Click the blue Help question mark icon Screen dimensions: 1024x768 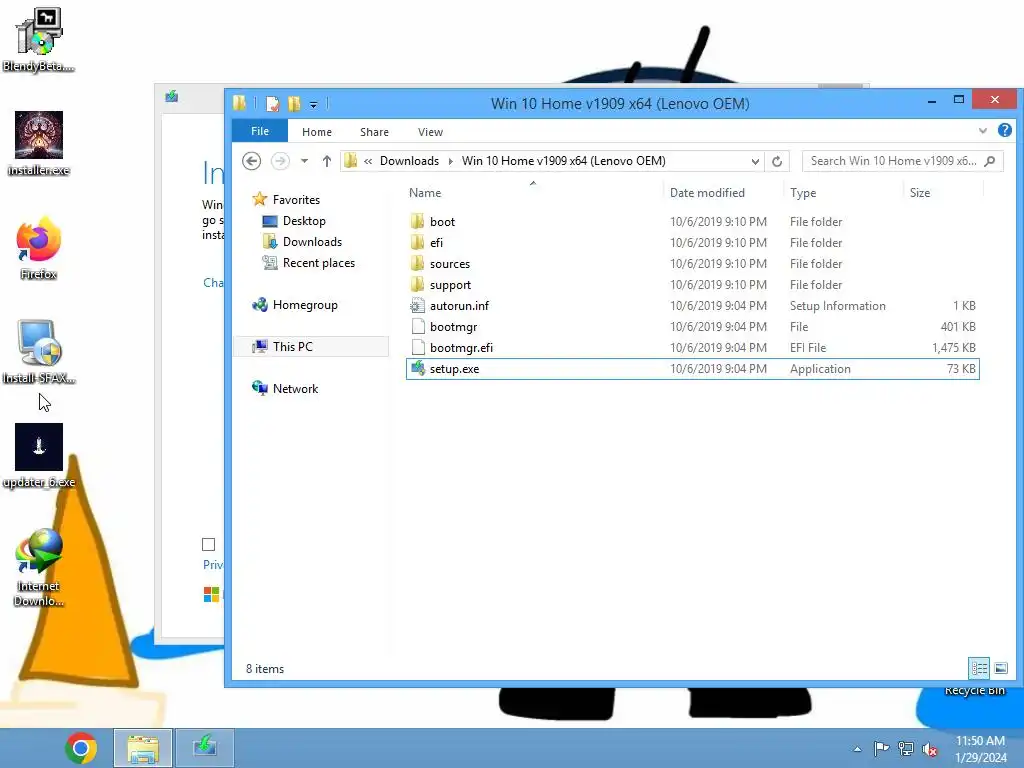[x=1005, y=131]
